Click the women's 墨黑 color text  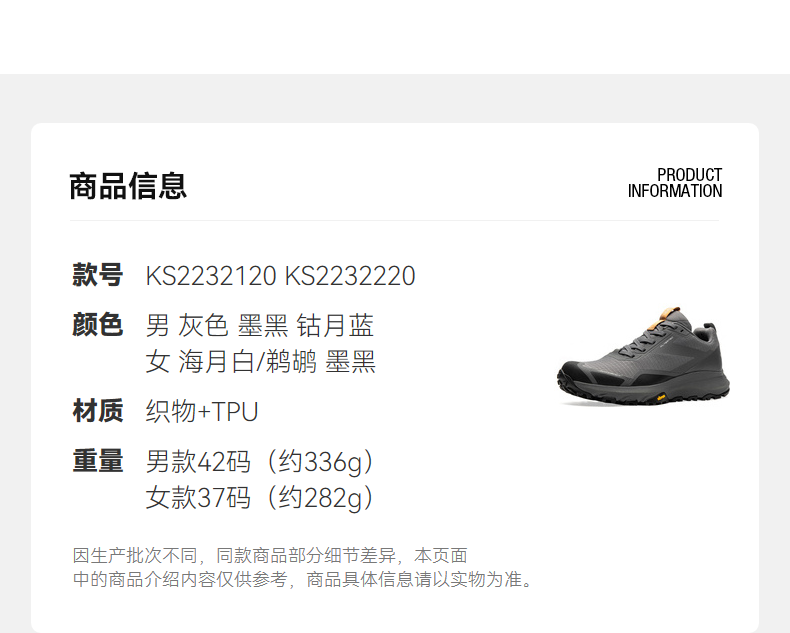(x=351, y=362)
